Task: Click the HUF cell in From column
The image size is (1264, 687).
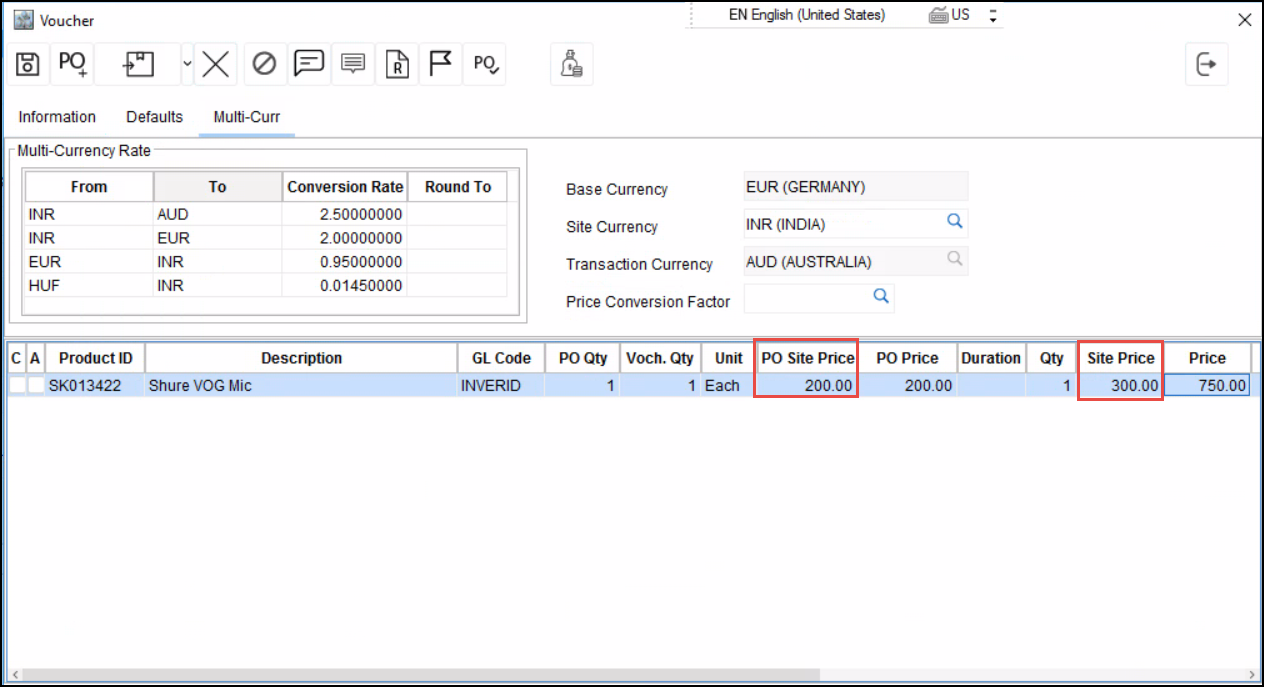Action: (89, 286)
